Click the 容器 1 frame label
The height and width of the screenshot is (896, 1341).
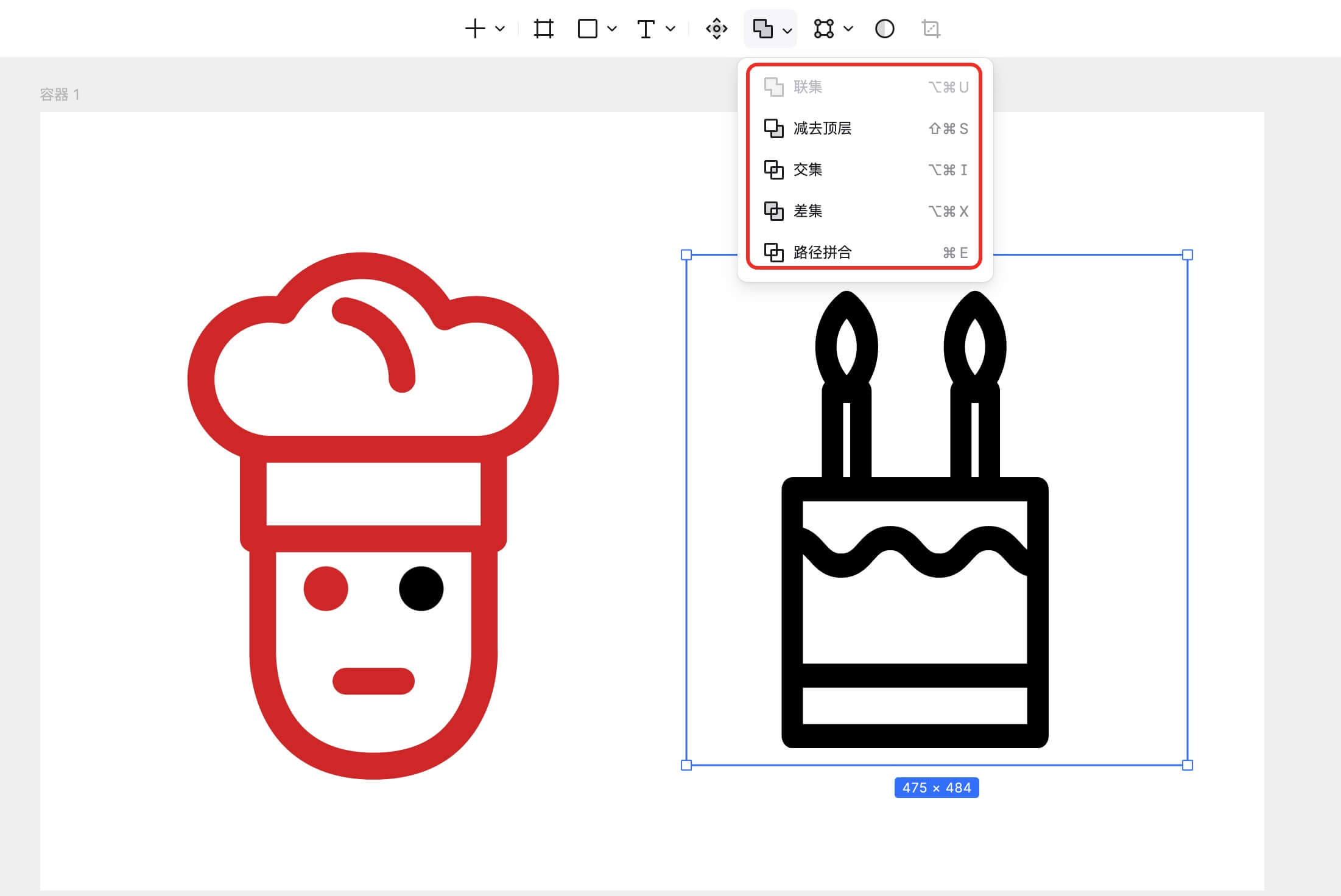pos(59,94)
